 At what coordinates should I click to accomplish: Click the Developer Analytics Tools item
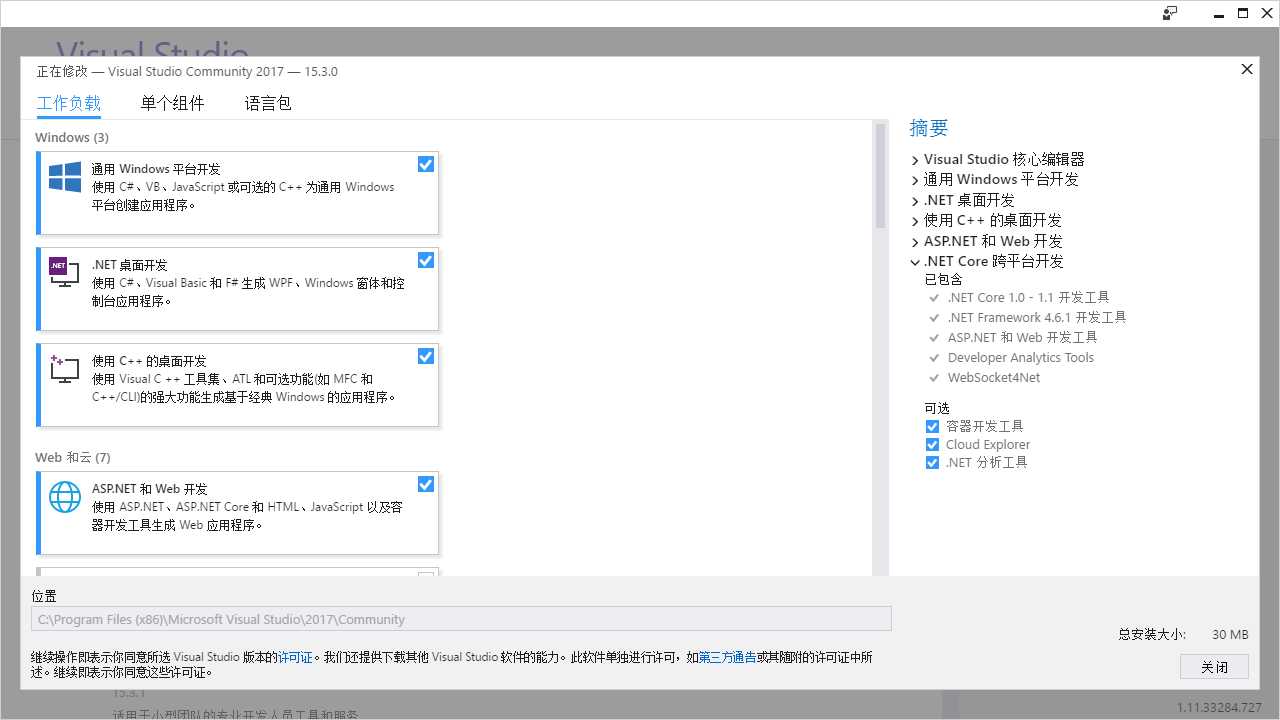(1021, 357)
